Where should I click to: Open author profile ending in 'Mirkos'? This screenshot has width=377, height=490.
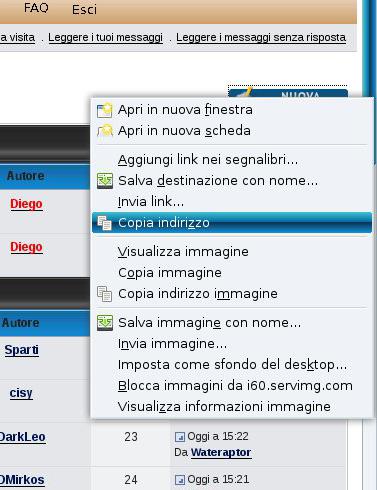[22, 480]
